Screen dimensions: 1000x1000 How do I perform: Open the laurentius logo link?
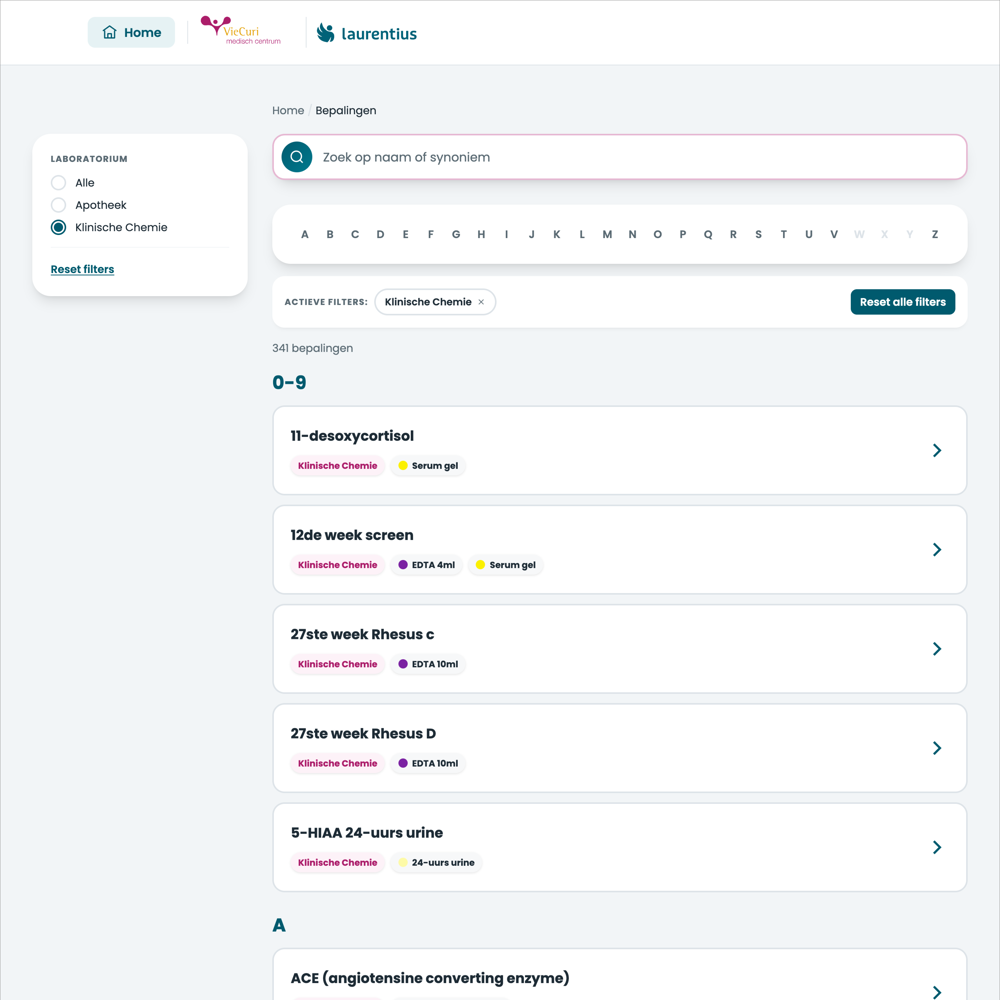[367, 33]
